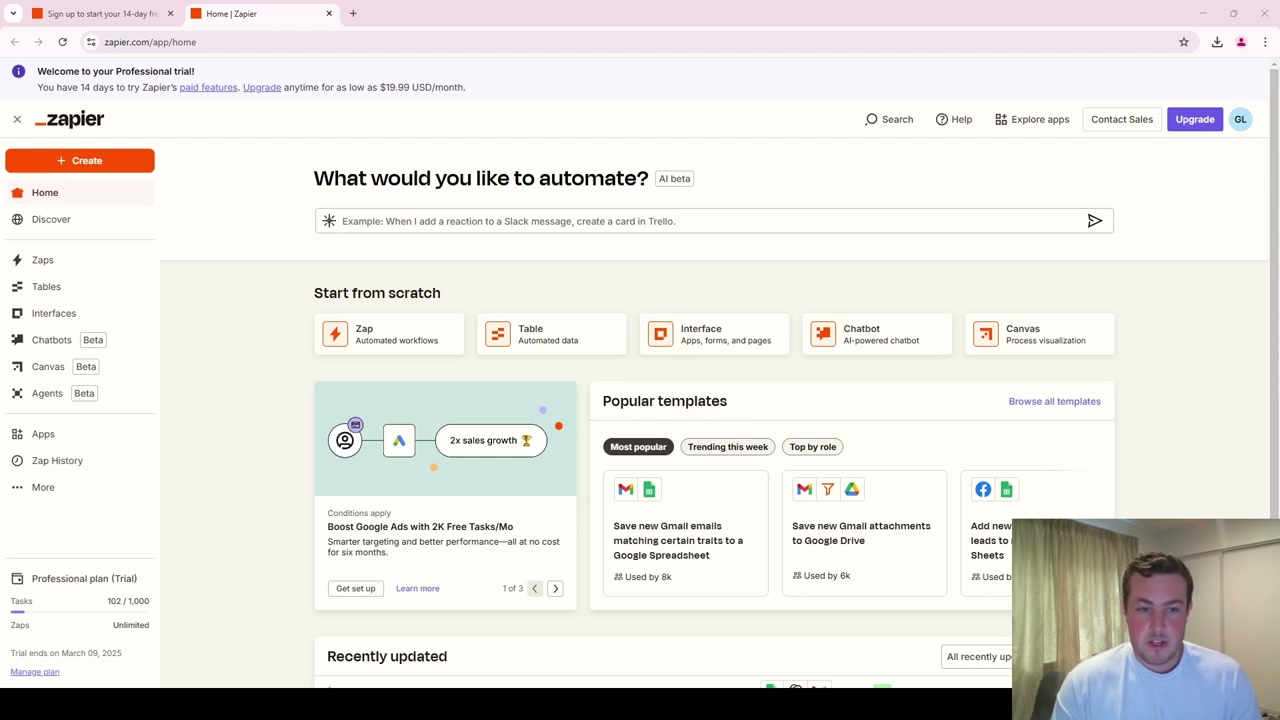
Task: Click the paid features link
Action: point(208,87)
